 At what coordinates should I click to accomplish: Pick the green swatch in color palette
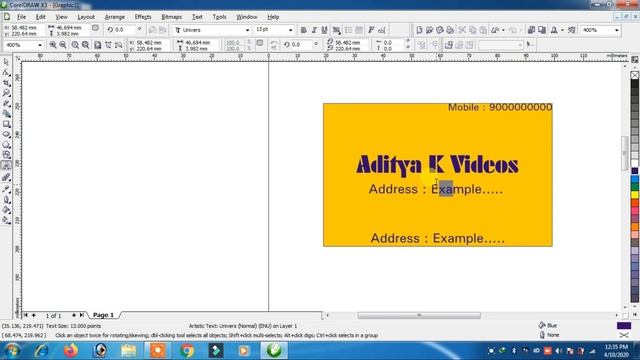point(635,187)
